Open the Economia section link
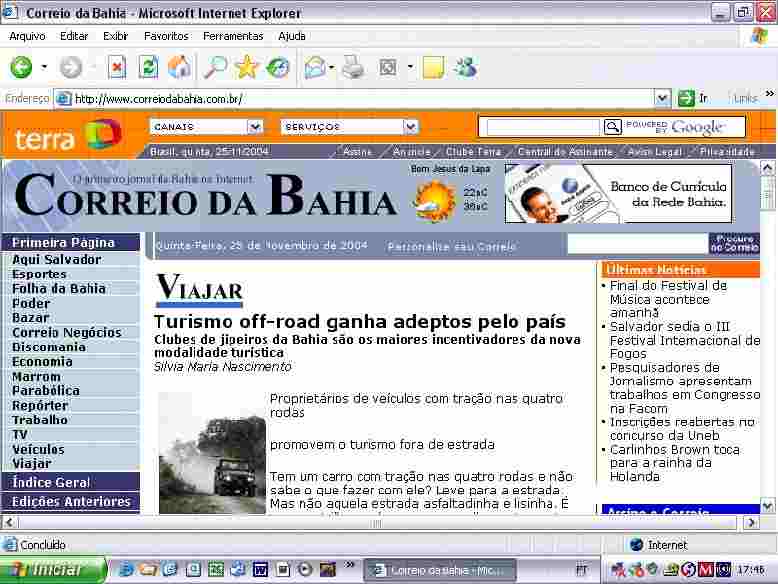 pos(42,362)
